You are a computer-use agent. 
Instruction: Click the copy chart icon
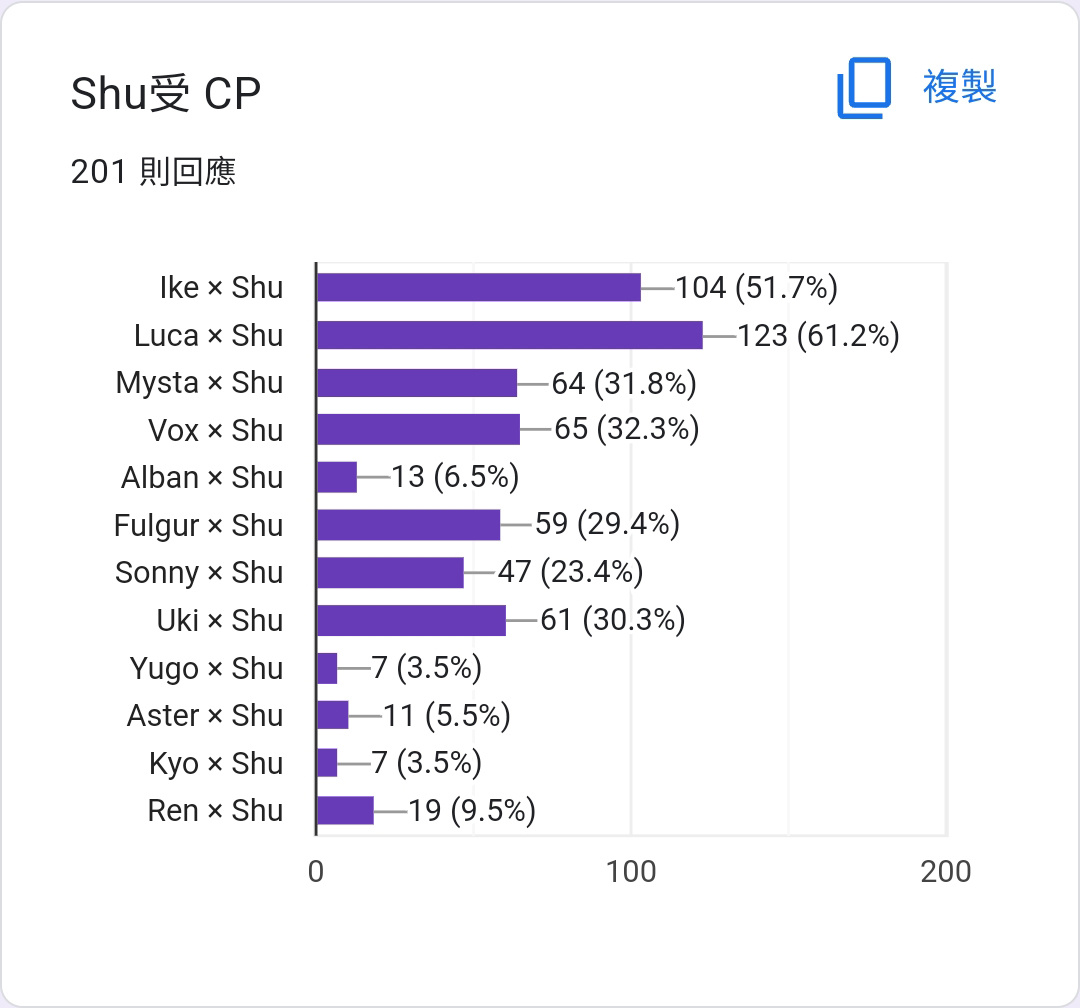pyautogui.click(x=864, y=88)
